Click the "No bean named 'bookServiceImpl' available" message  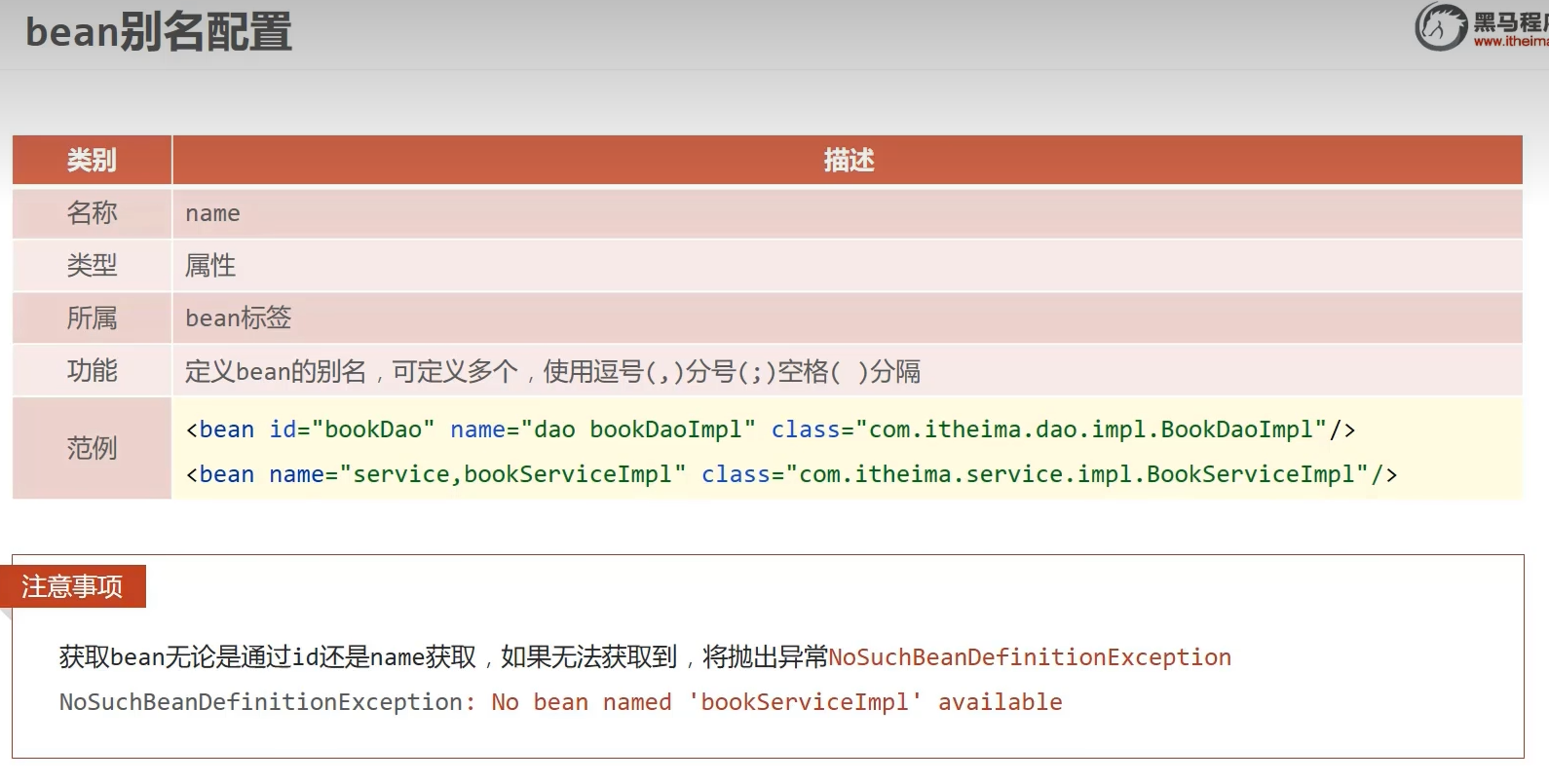pyautogui.click(x=775, y=702)
